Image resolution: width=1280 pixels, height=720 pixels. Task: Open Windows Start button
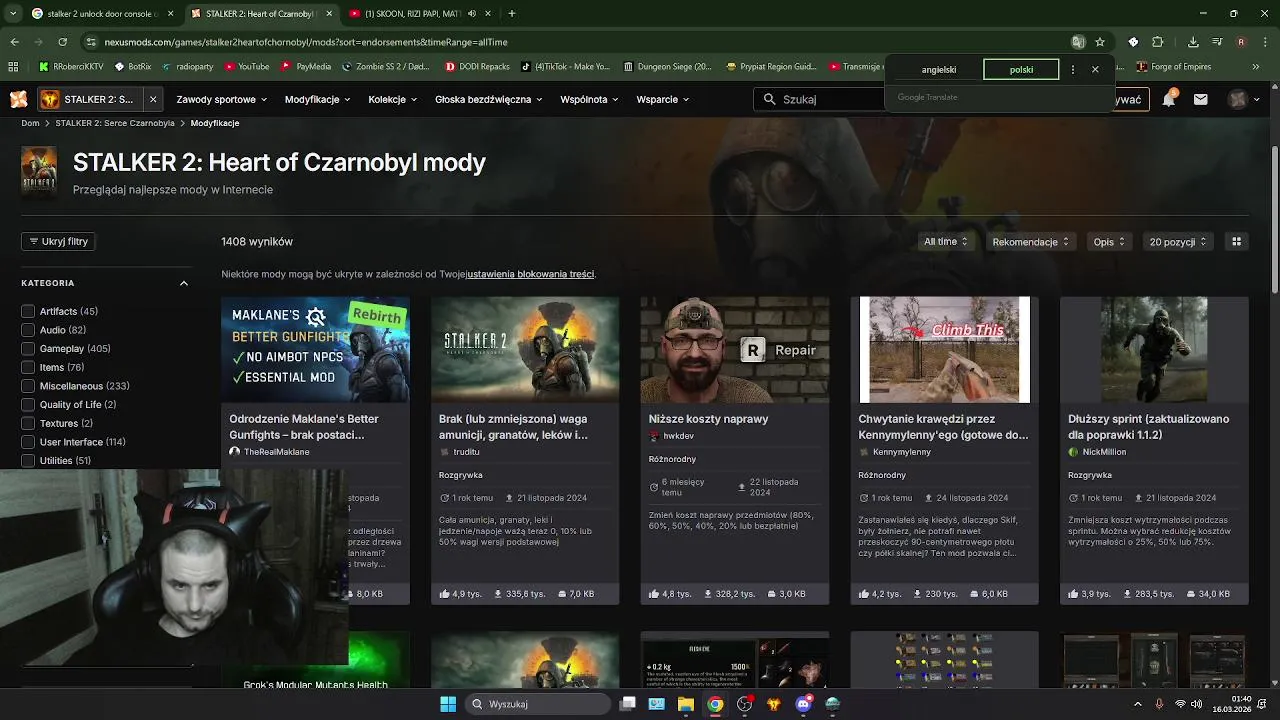coord(448,704)
